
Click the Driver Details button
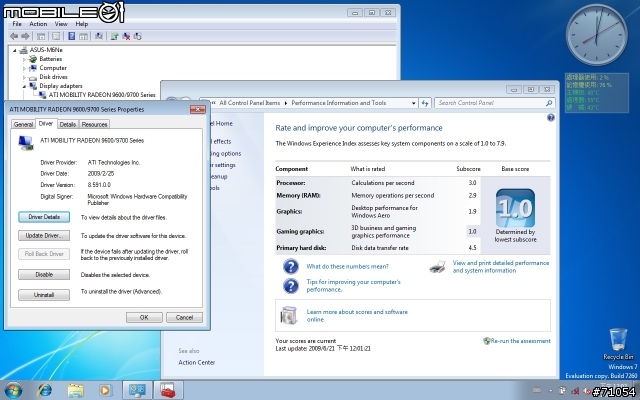click(x=44, y=217)
